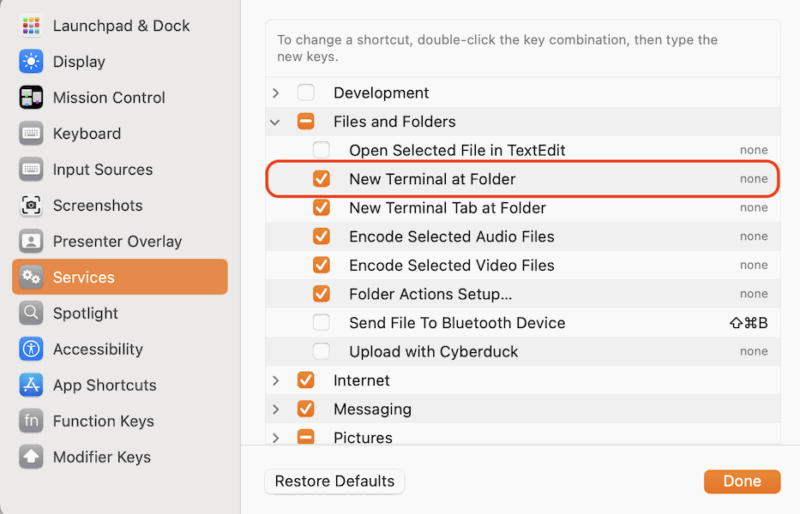Click Restore Defaults button
Viewport: 800px width, 514px height.
[x=335, y=481]
